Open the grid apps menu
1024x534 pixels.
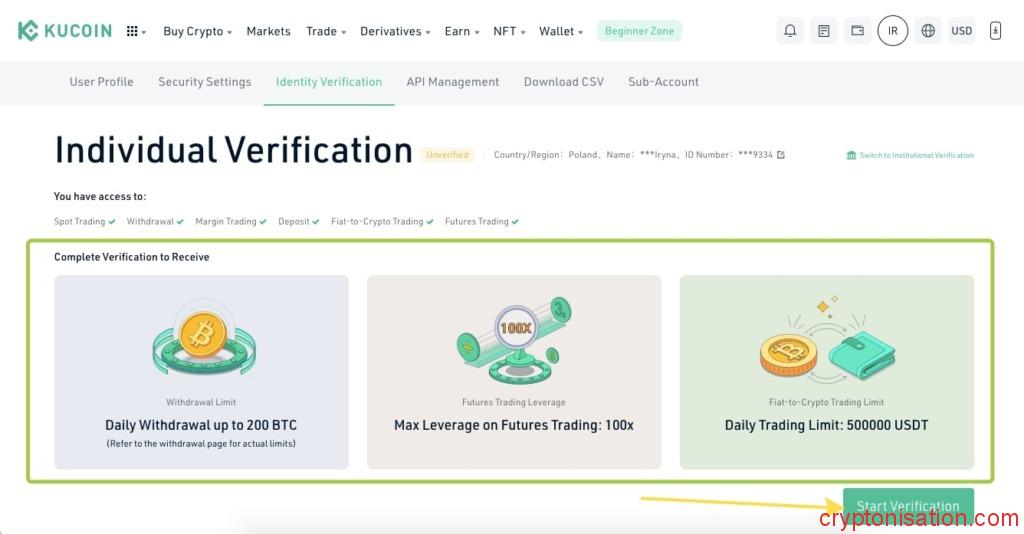coord(133,31)
